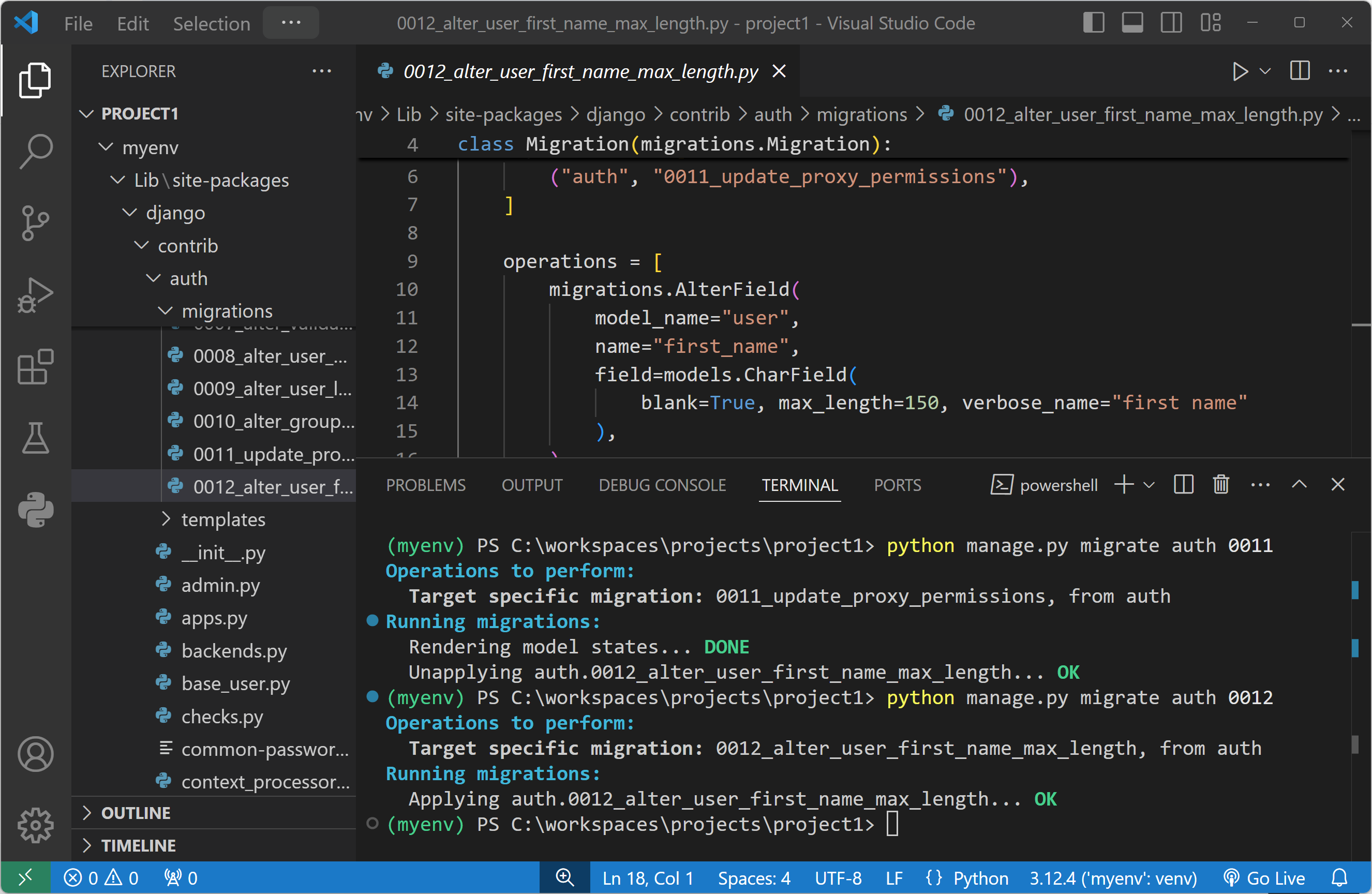Switch to the PROBLEMS tab
The width and height of the screenshot is (1372, 894).
point(425,485)
